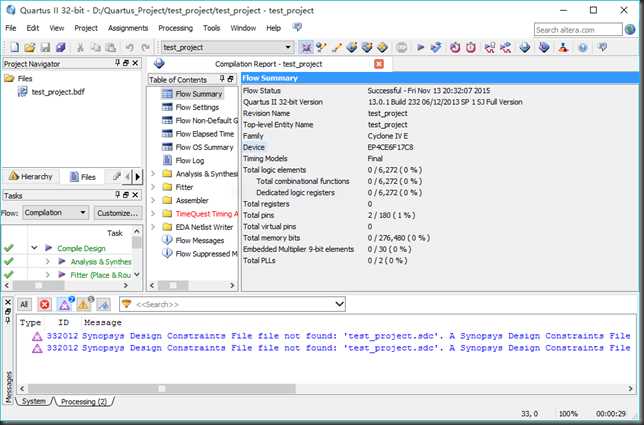Toggle the purple critical warning filter
The height and width of the screenshot is (425, 644).
click(x=64, y=304)
